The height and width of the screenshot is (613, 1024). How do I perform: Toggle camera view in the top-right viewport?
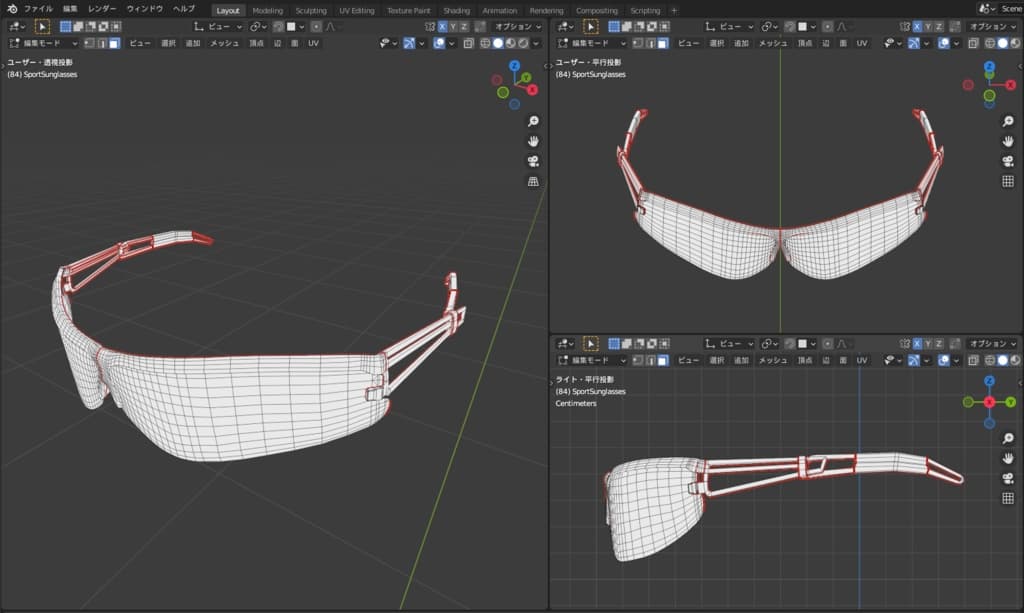[1008, 161]
